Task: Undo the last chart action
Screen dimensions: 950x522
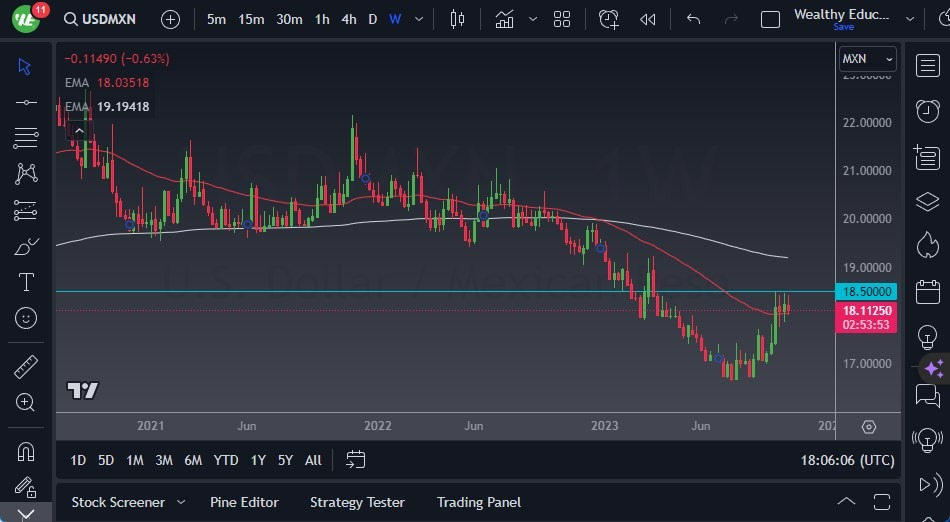Action: pos(693,19)
